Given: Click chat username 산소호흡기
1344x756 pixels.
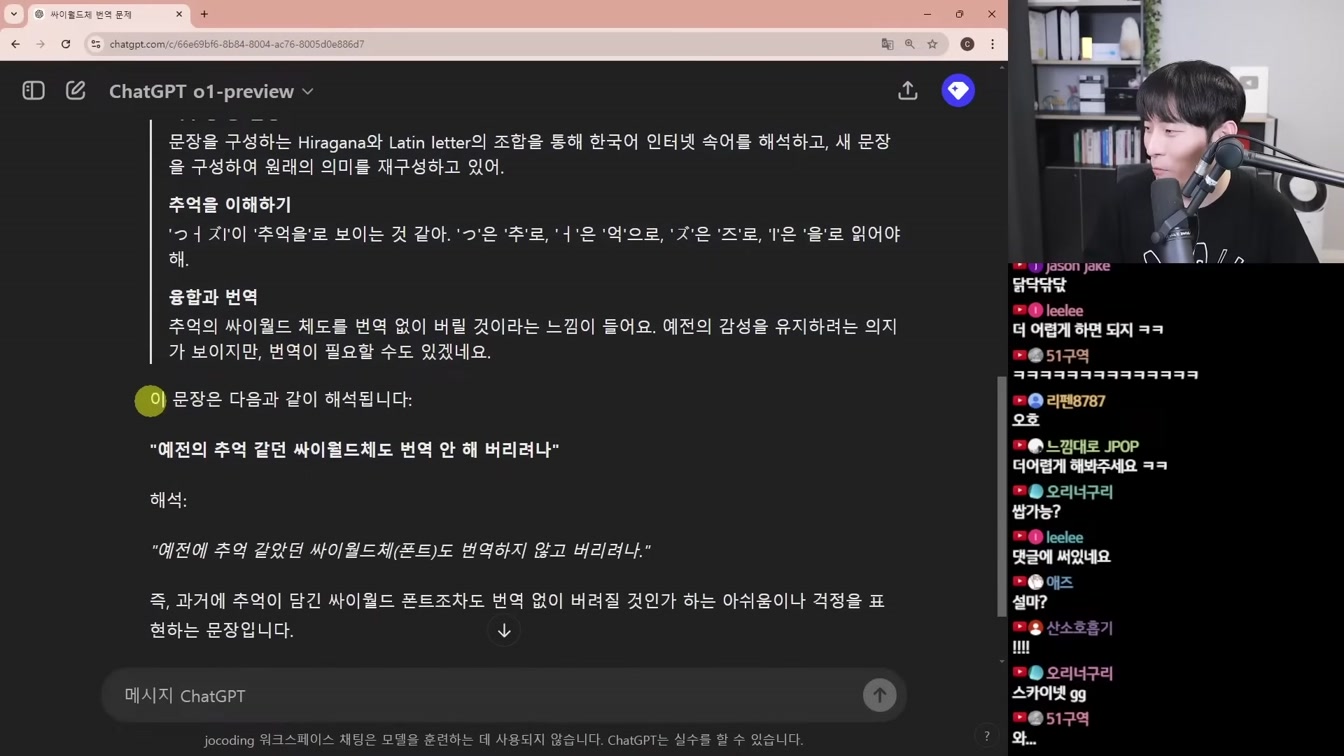Looking at the screenshot, I should pyautogui.click(x=1079, y=628).
